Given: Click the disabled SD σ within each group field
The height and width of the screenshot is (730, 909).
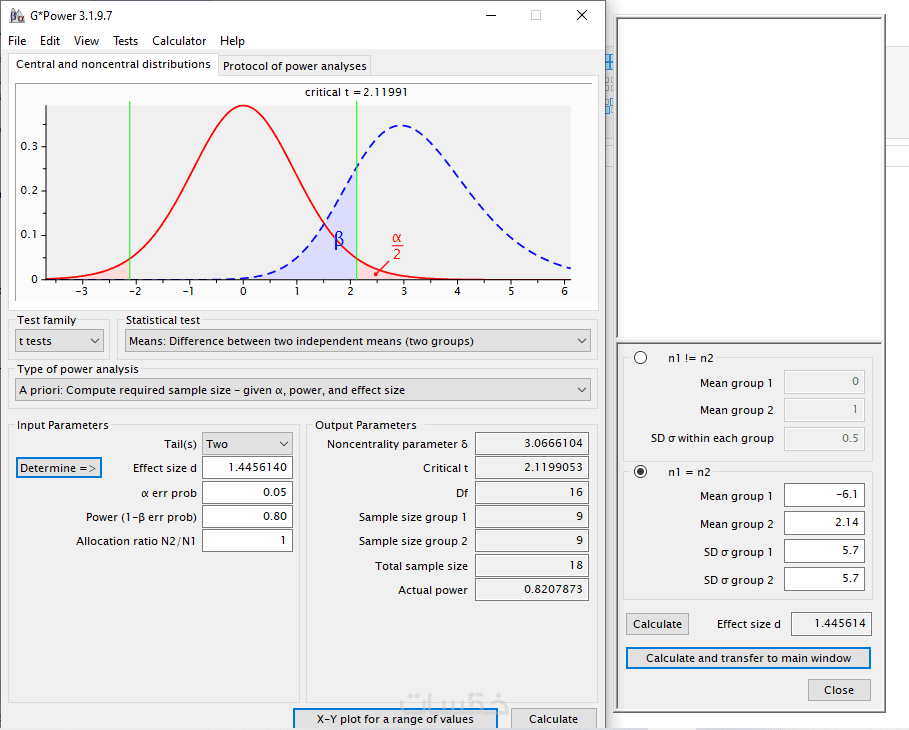Looking at the screenshot, I should (824, 438).
